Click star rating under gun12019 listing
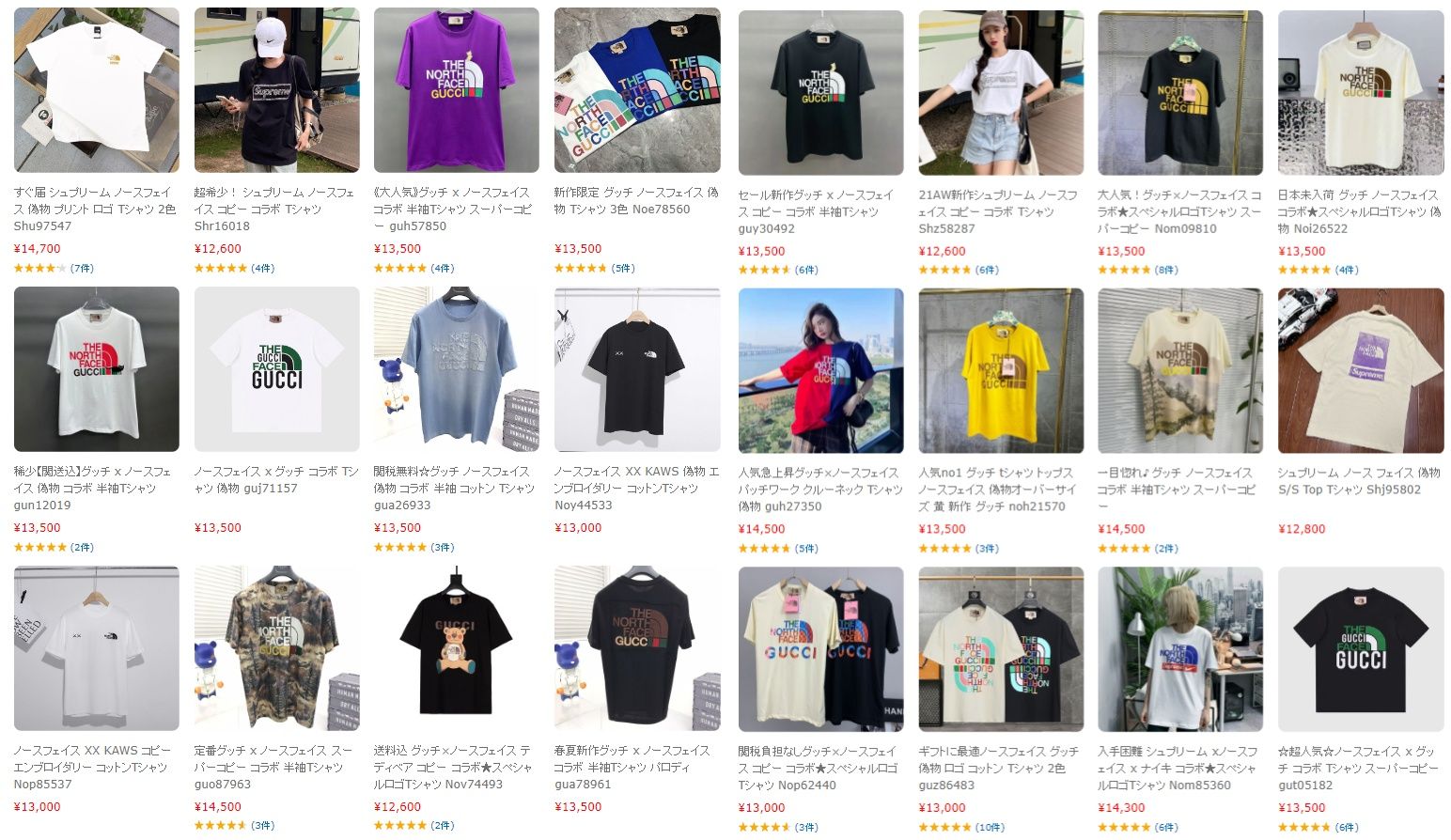The height and width of the screenshot is (840, 1451). [40, 547]
